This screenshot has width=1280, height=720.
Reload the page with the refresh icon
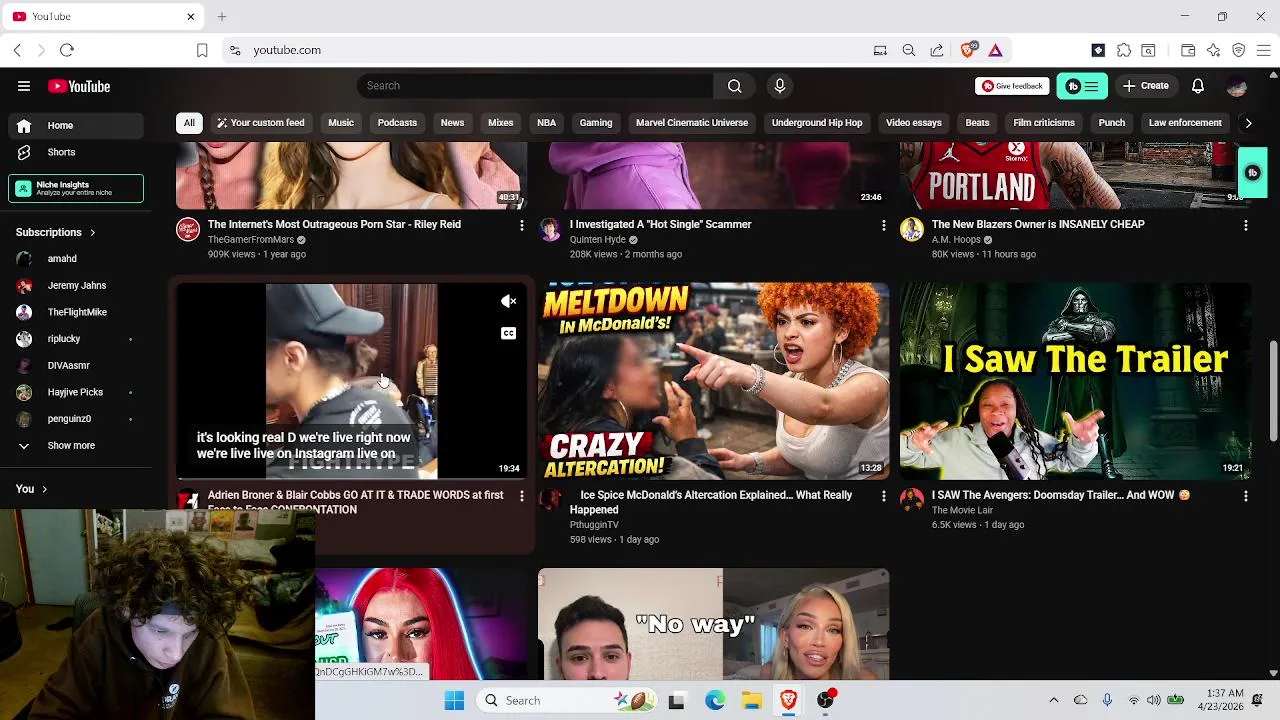coord(67,50)
